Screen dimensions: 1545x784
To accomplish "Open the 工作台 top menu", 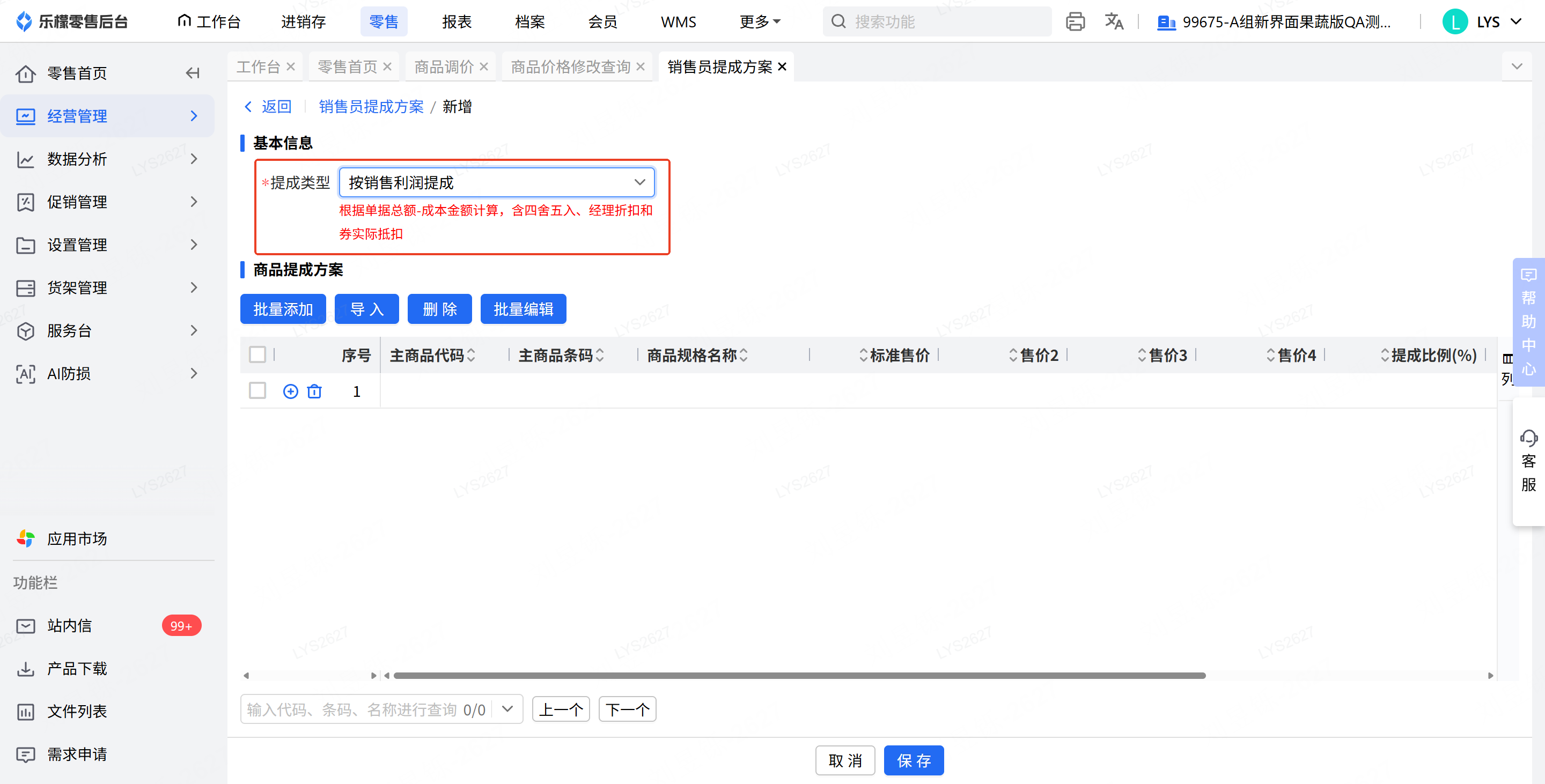I will pos(209,21).
